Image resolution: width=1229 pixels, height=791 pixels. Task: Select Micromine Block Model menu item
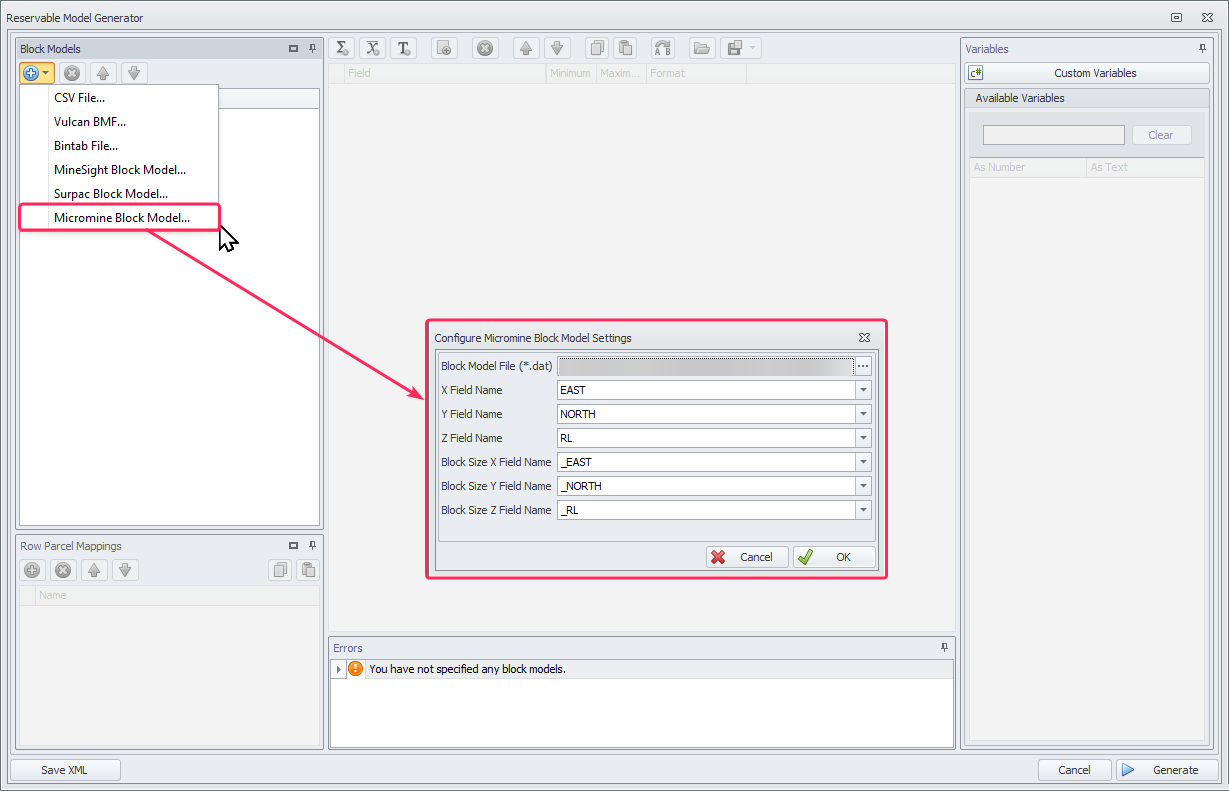point(121,218)
